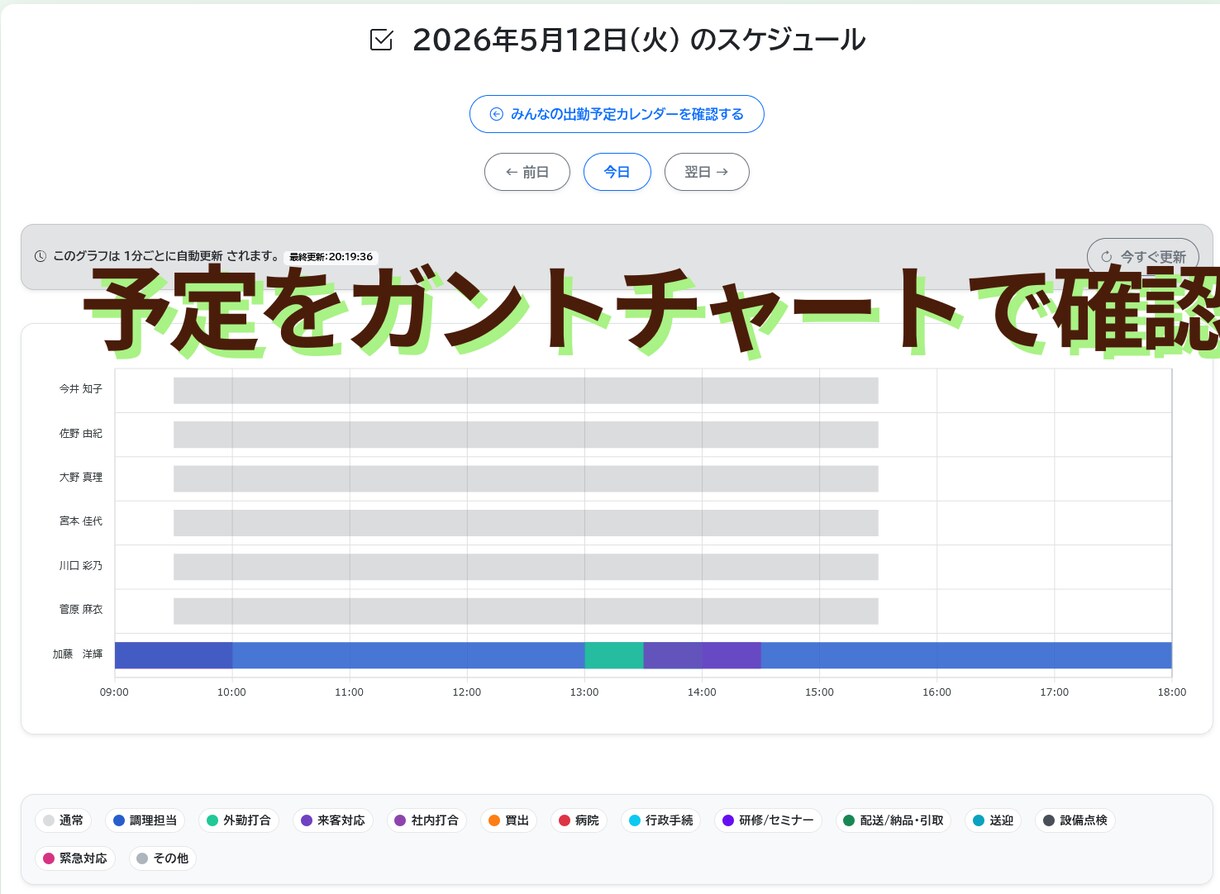Click 緊急対応 legend chip

click(x=75, y=858)
